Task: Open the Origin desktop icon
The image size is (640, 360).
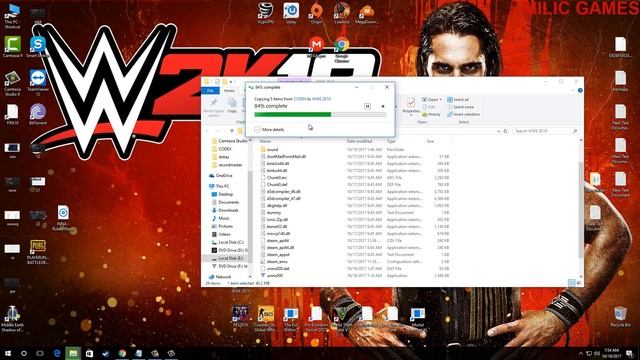Action: (x=316, y=13)
